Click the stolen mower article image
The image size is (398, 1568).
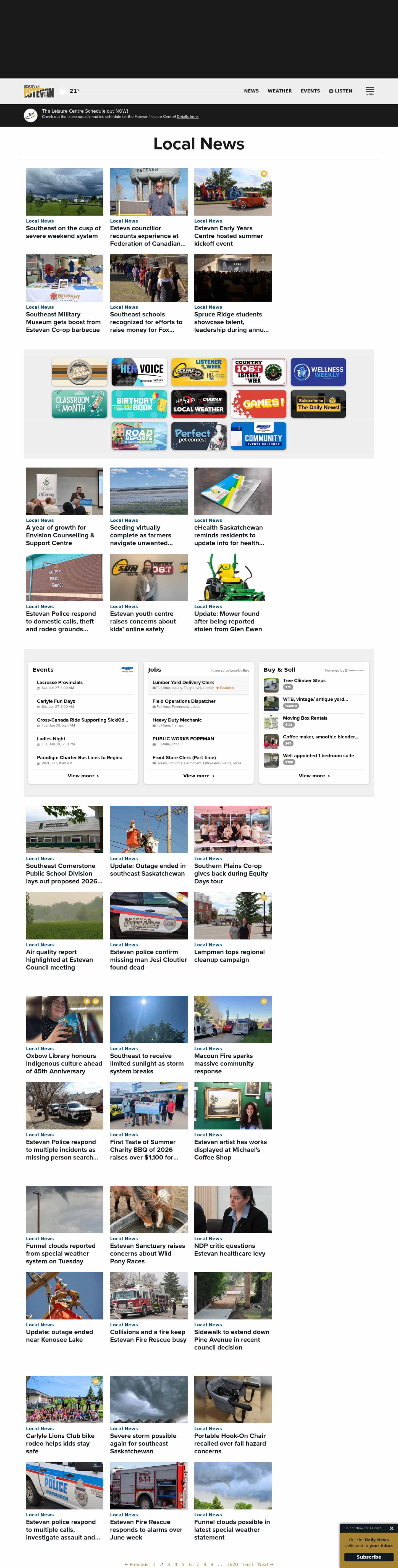[233, 578]
